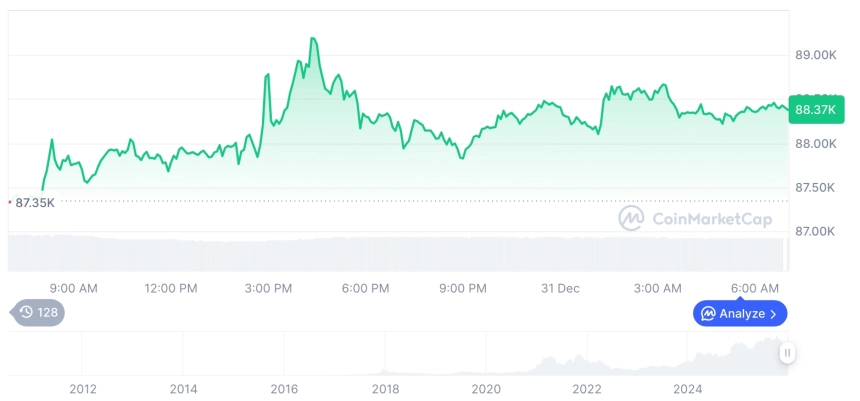The width and height of the screenshot is (860, 401).
Task: Pick 2020 on the bottom year timeline
Action: (x=485, y=388)
